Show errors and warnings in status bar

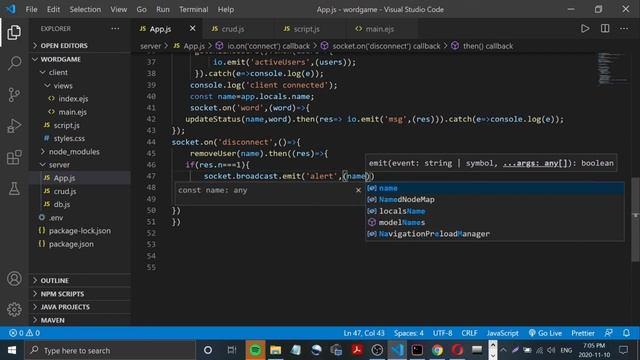pos(24,333)
